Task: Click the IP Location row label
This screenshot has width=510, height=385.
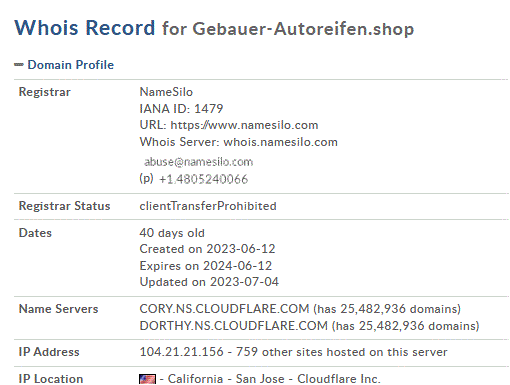Action: click(51, 379)
